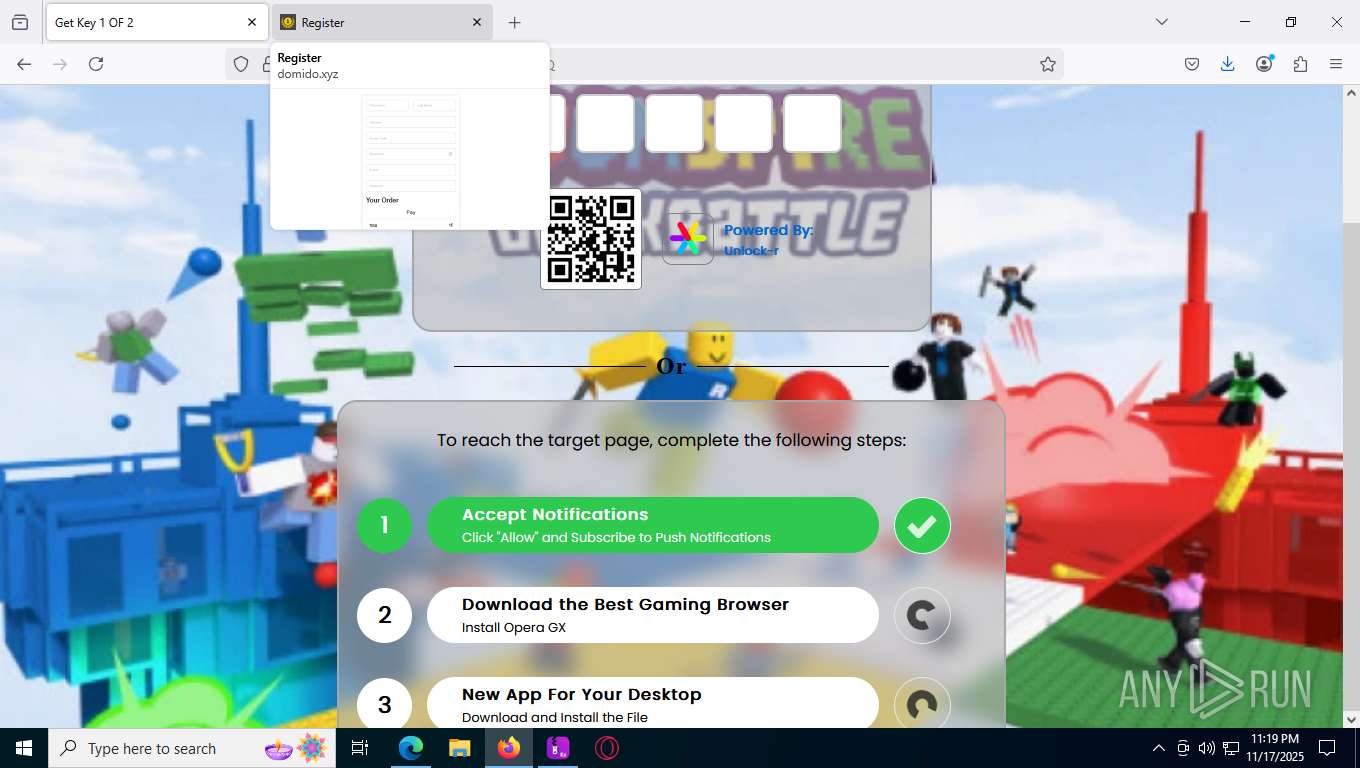Open volume control in tray
The width and height of the screenshot is (1360, 768).
[1206, 748]
